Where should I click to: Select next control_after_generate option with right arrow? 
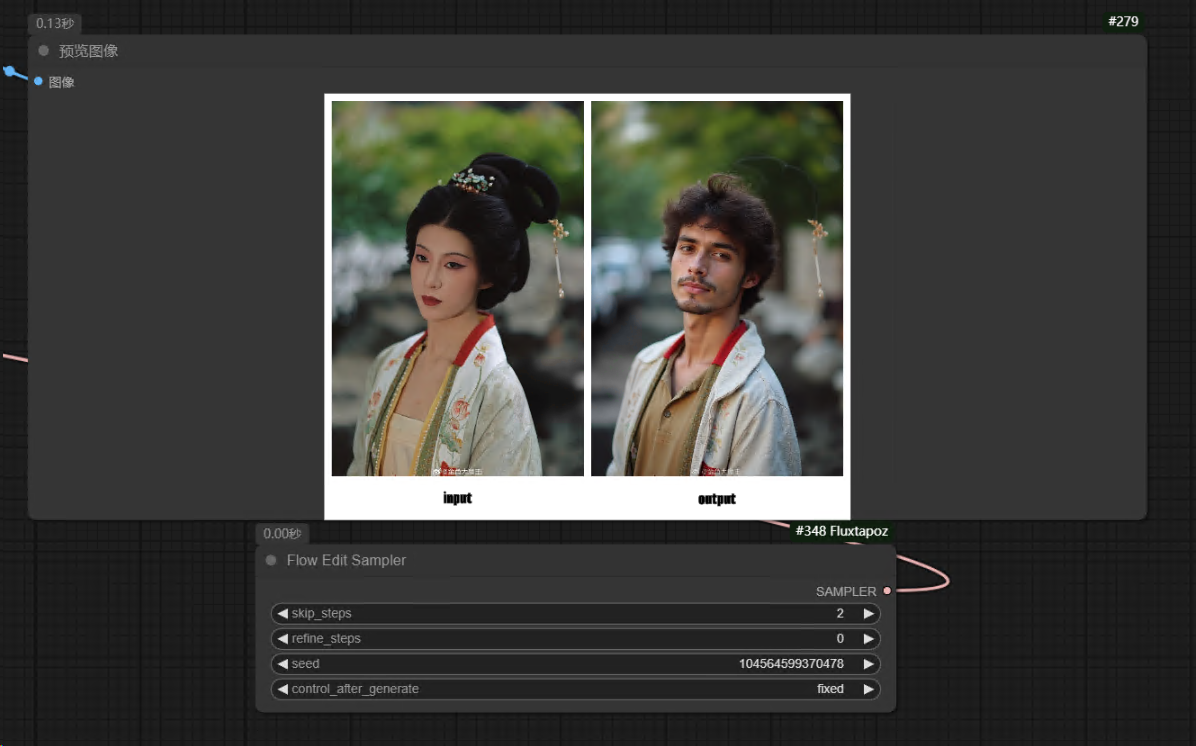868,689
